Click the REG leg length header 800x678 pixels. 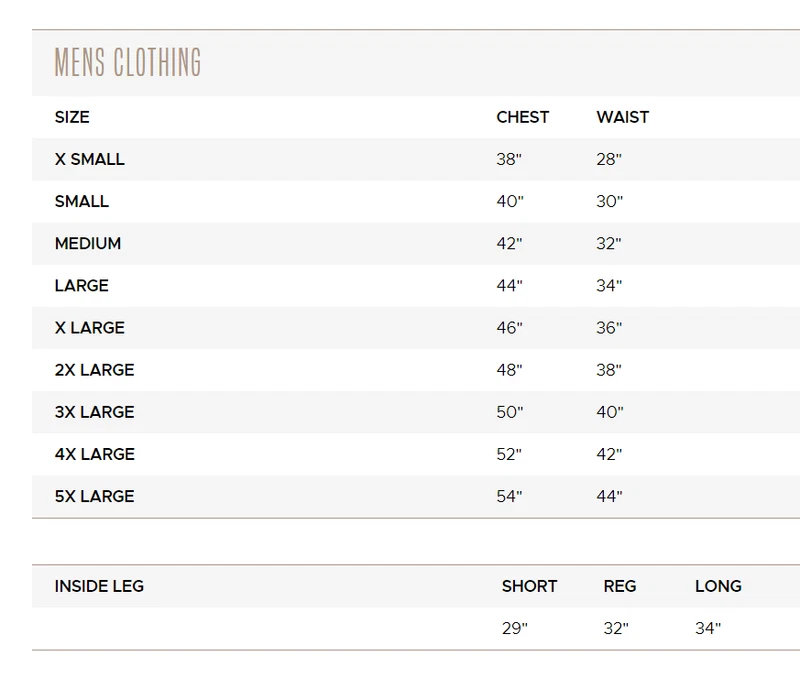[619, 586]
